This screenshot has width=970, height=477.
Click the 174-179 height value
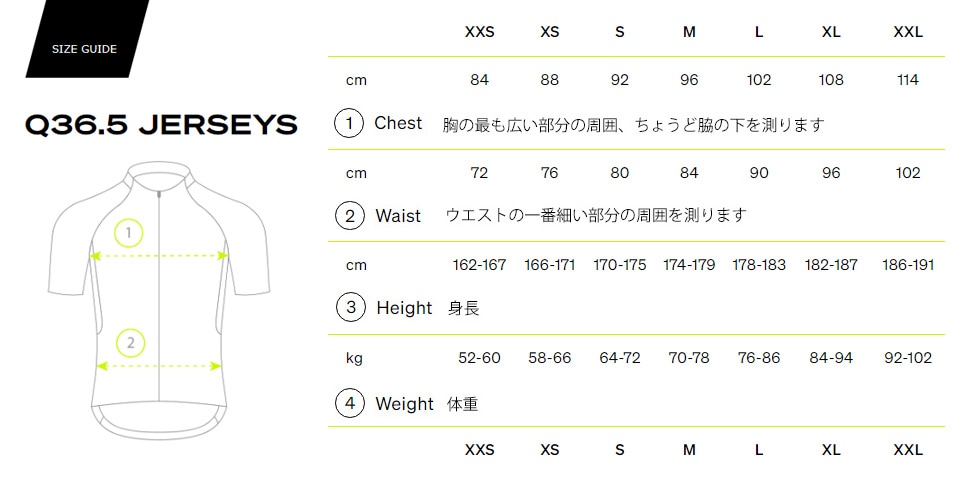coord(689,265)
